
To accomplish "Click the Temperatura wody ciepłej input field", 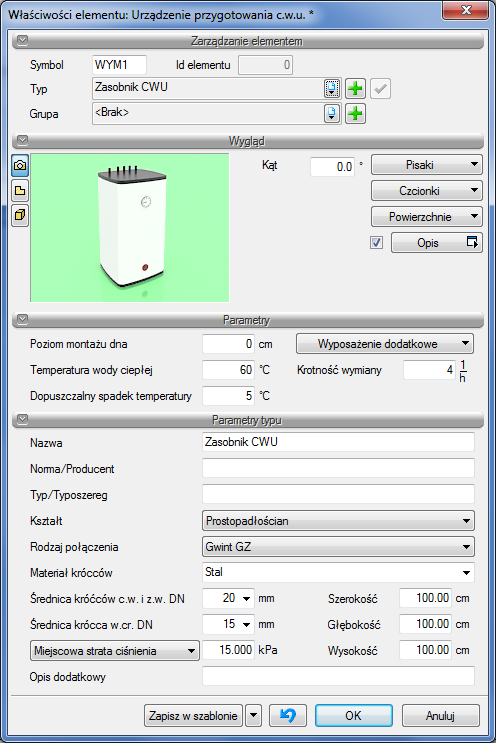I will pyautogui.click(x=228, y=370).
